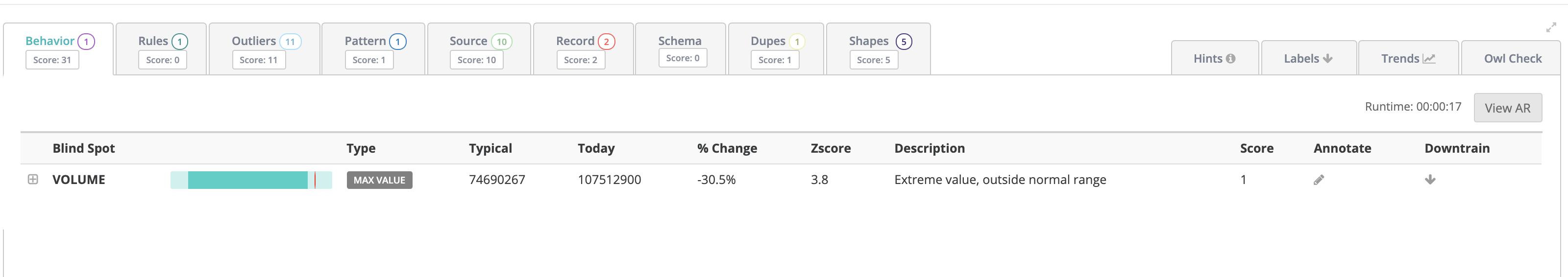Click the Downtrain arrow icon for VOLUME

click(x=1430, y=180)
